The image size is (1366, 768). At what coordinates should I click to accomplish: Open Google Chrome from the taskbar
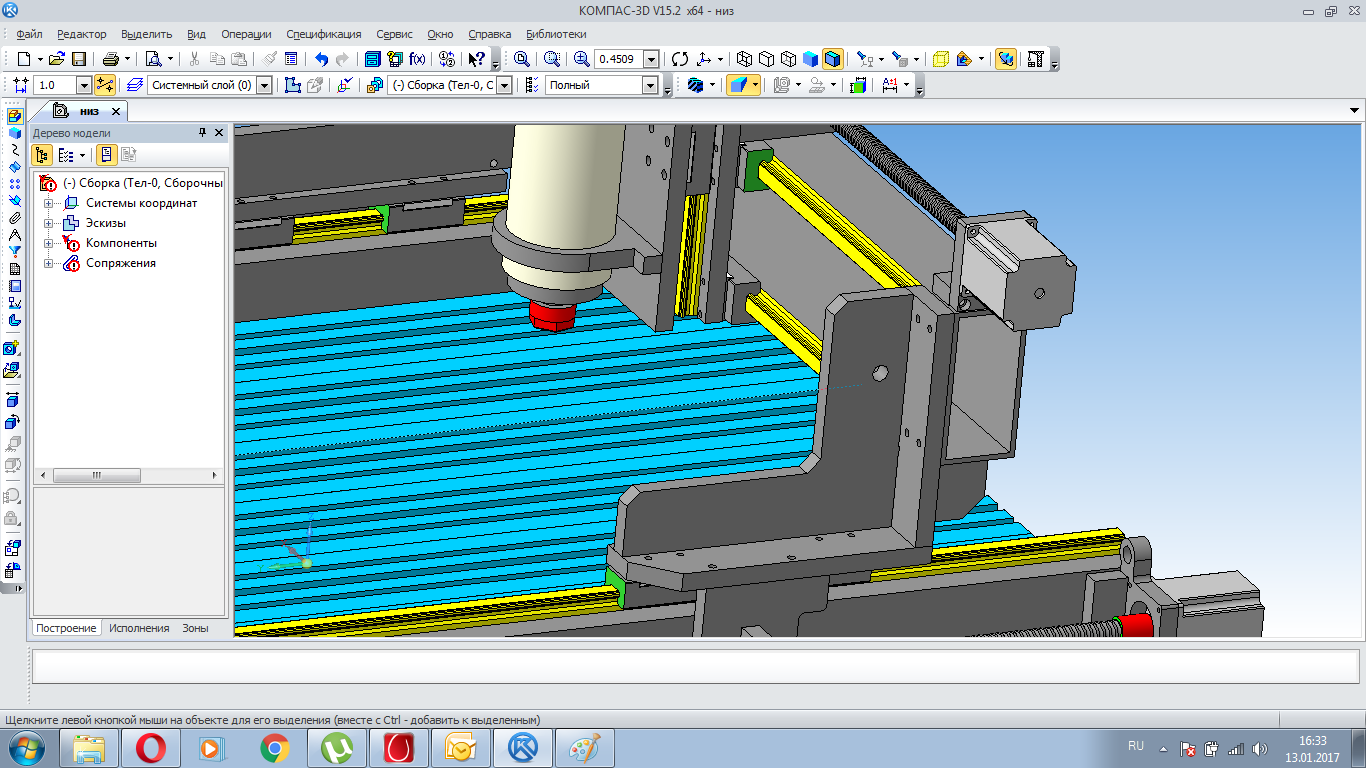275,747
